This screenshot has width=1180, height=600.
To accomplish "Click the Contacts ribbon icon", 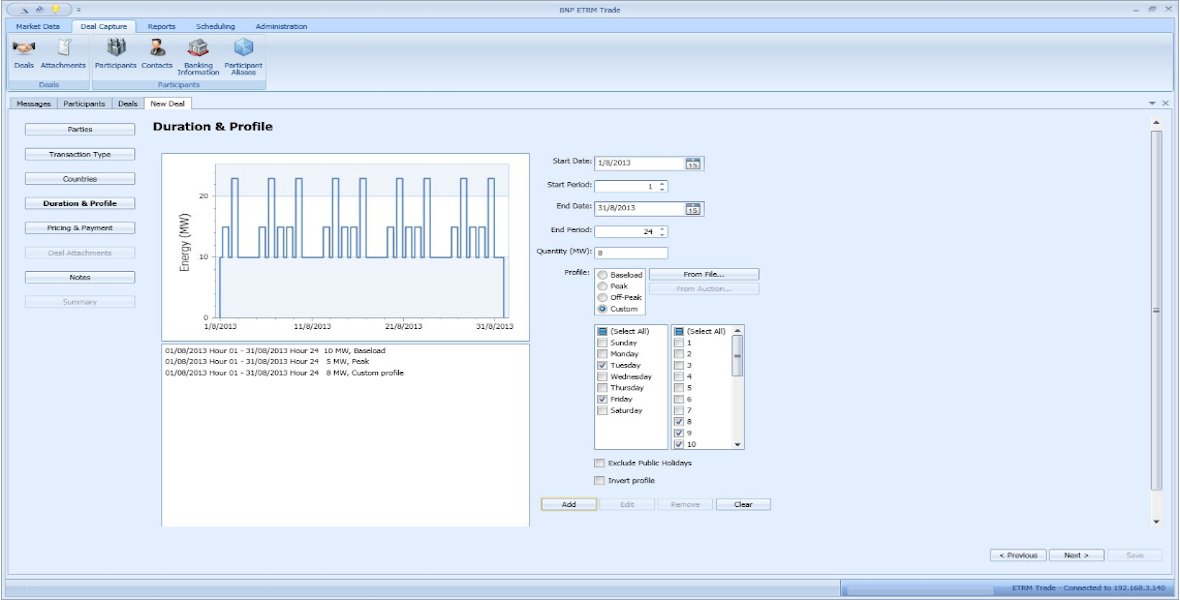I will coord(157,52).
